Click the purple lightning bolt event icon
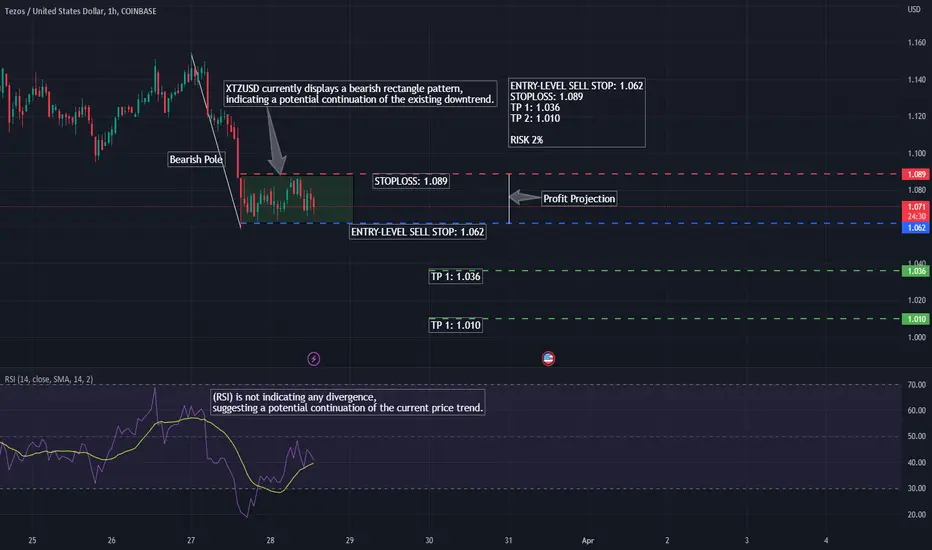 [313, 359]
